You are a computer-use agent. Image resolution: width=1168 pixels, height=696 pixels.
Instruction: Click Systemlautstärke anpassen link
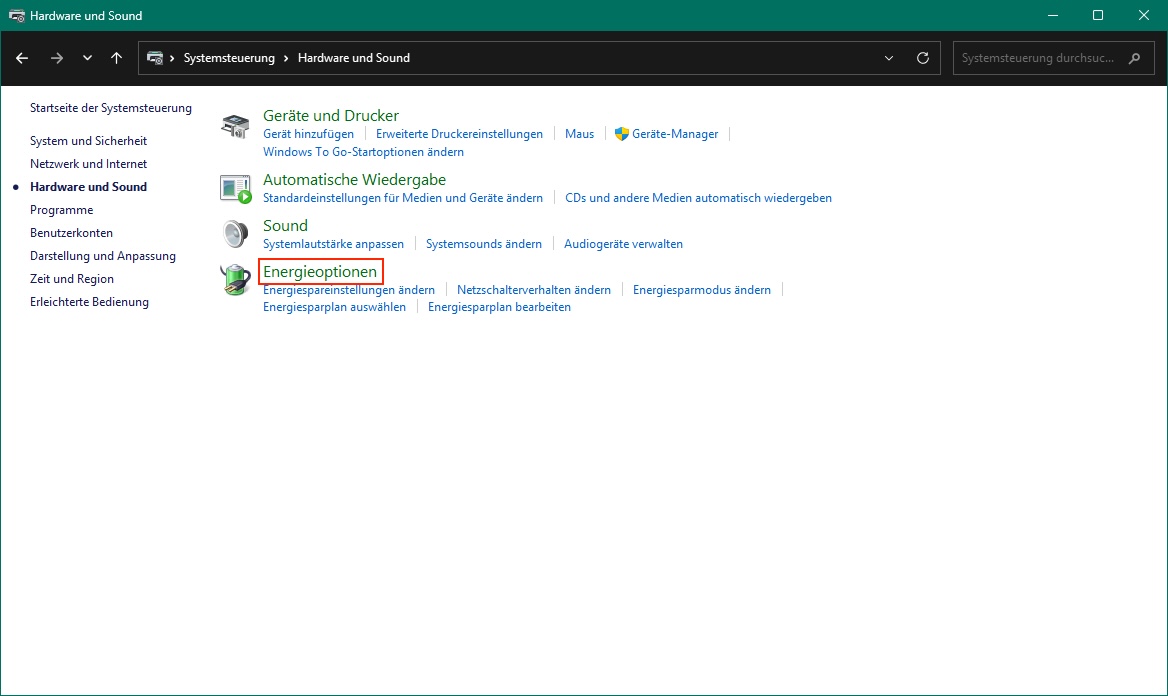pyautogui.click(x=333, y=244)
